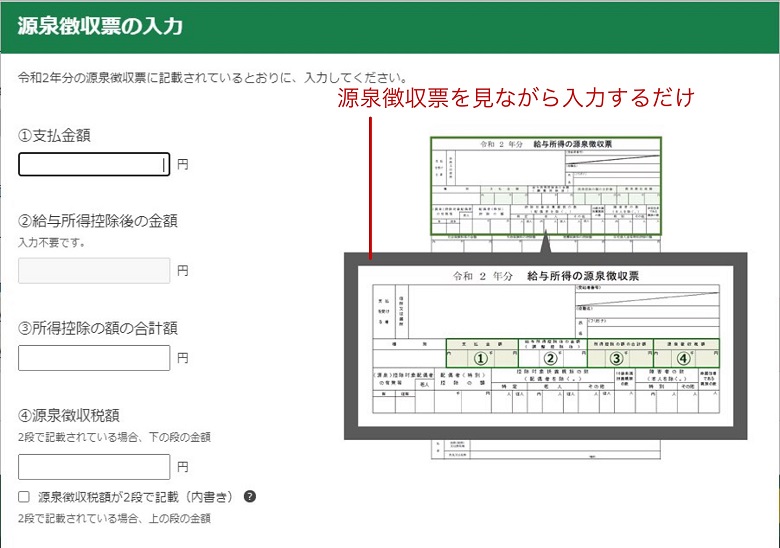Screen dimensions: 780x548
Task: Click circled number ② on sample slip
Action: point(551,357)
